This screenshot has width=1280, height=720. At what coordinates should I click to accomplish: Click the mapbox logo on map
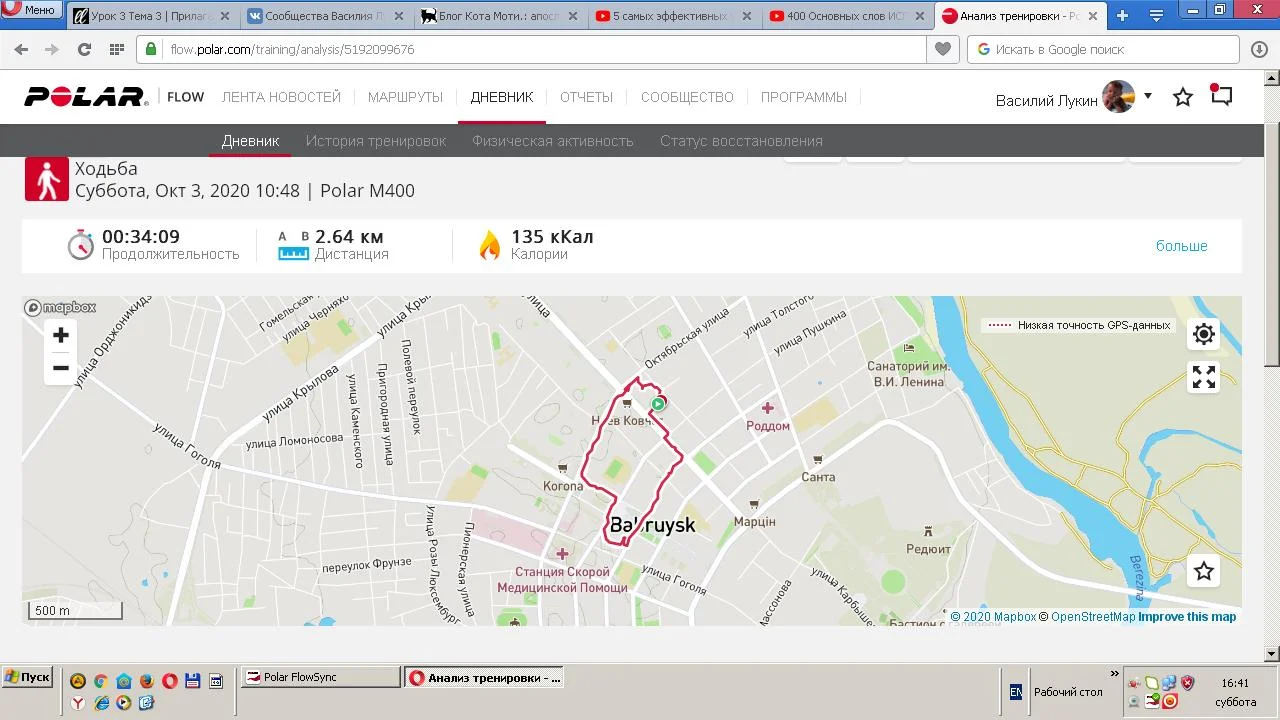point(61,308)
